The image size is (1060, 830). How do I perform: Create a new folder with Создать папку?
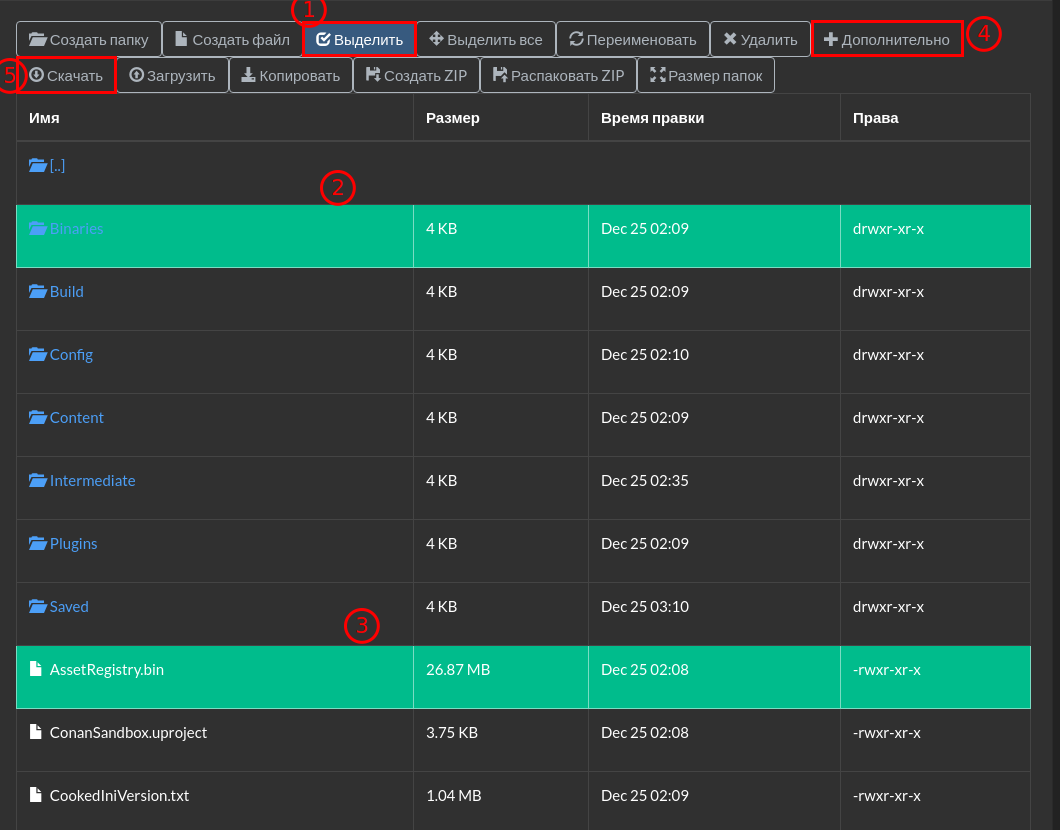tap(89, 40)
